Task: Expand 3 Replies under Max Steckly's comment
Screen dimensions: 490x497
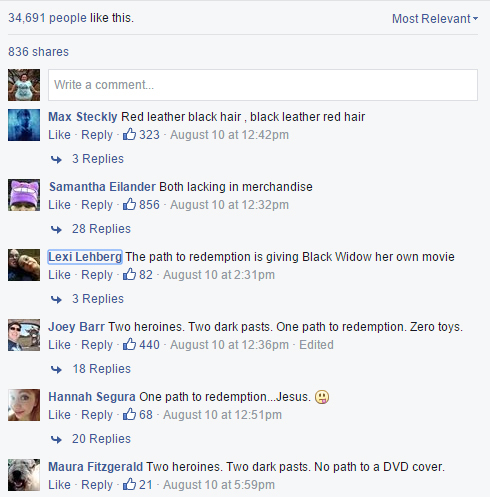Action: tap(98, 159)
